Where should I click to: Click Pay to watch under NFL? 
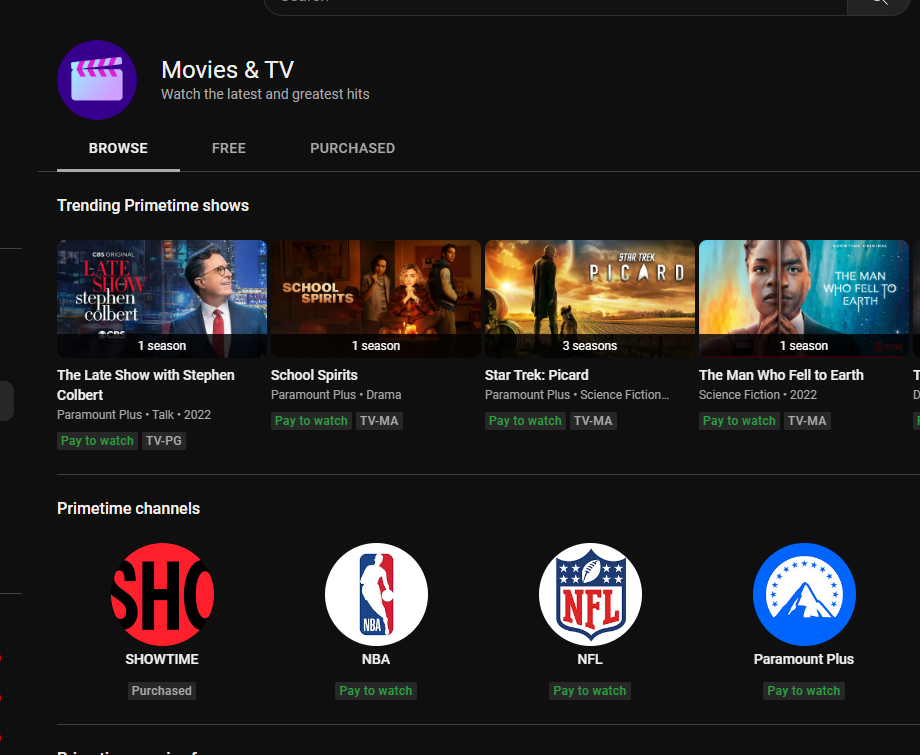coord(590,690)
